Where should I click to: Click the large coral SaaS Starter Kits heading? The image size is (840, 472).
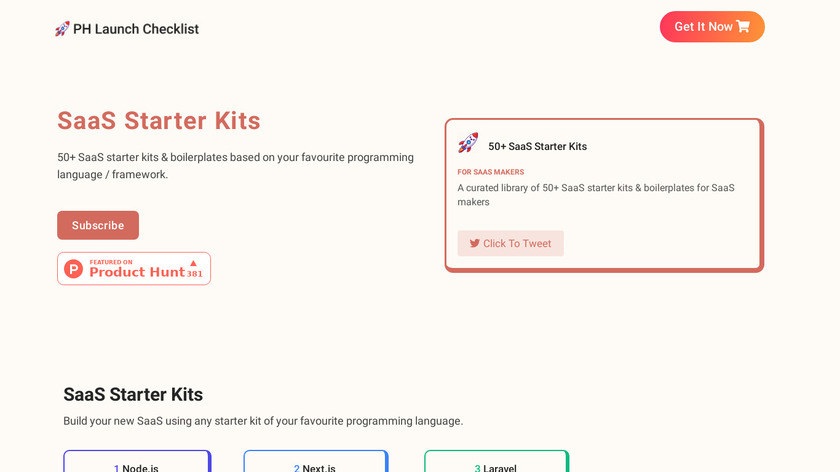(x=159, y=121)
